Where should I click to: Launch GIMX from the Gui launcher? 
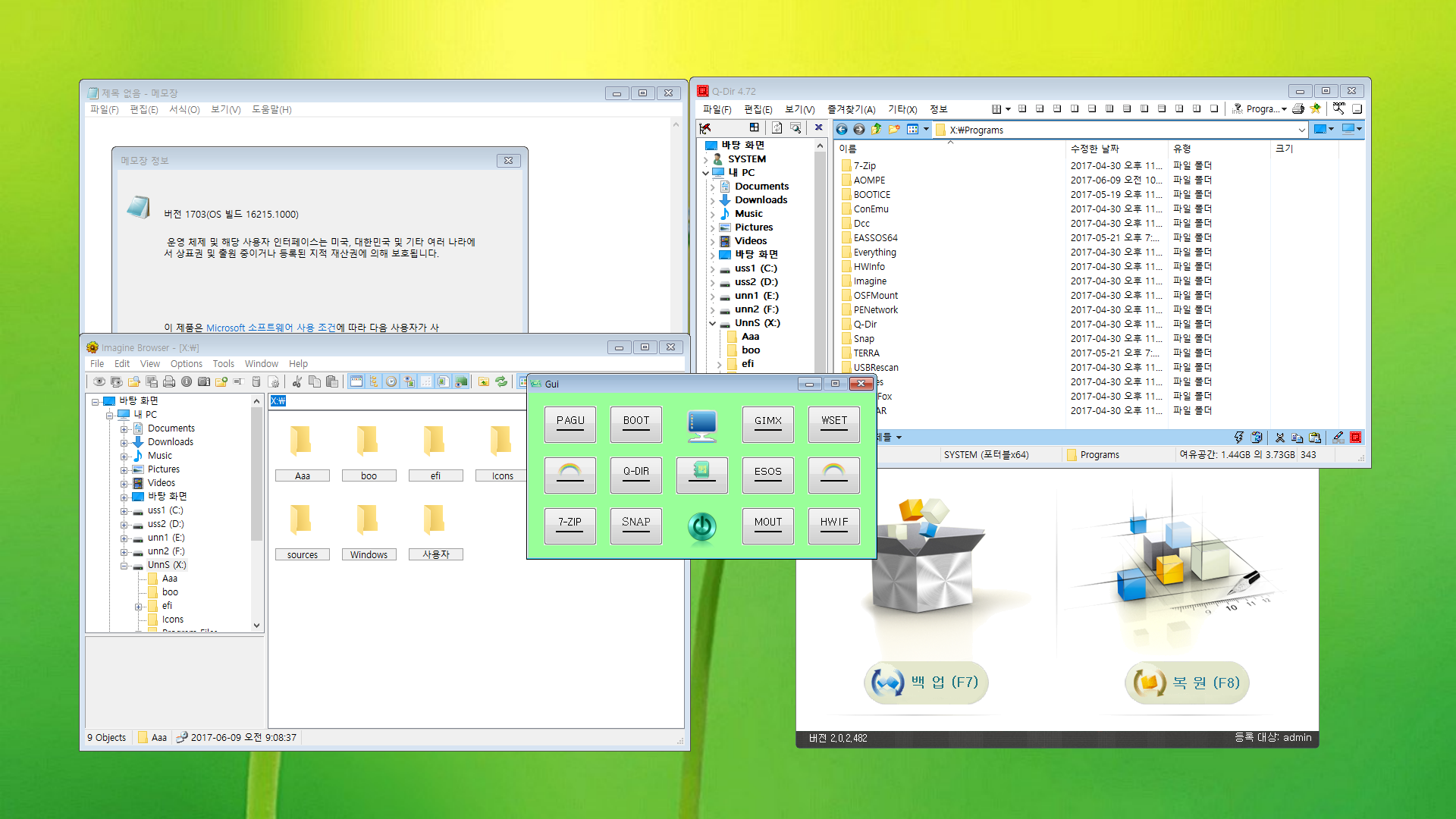click(768, 425)
